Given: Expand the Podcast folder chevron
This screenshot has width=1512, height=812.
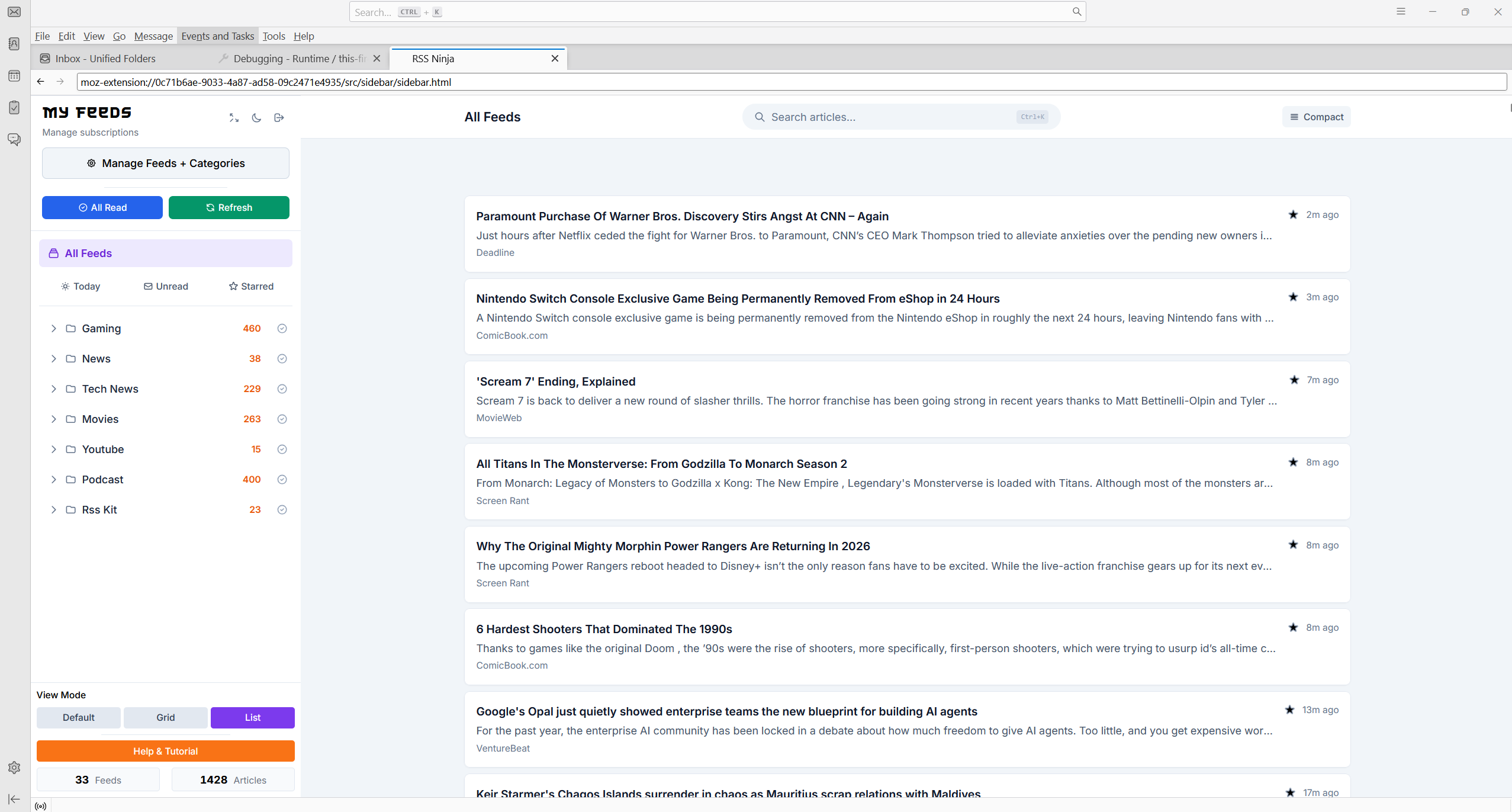Looking at the screenshot, I should [54, 479].
